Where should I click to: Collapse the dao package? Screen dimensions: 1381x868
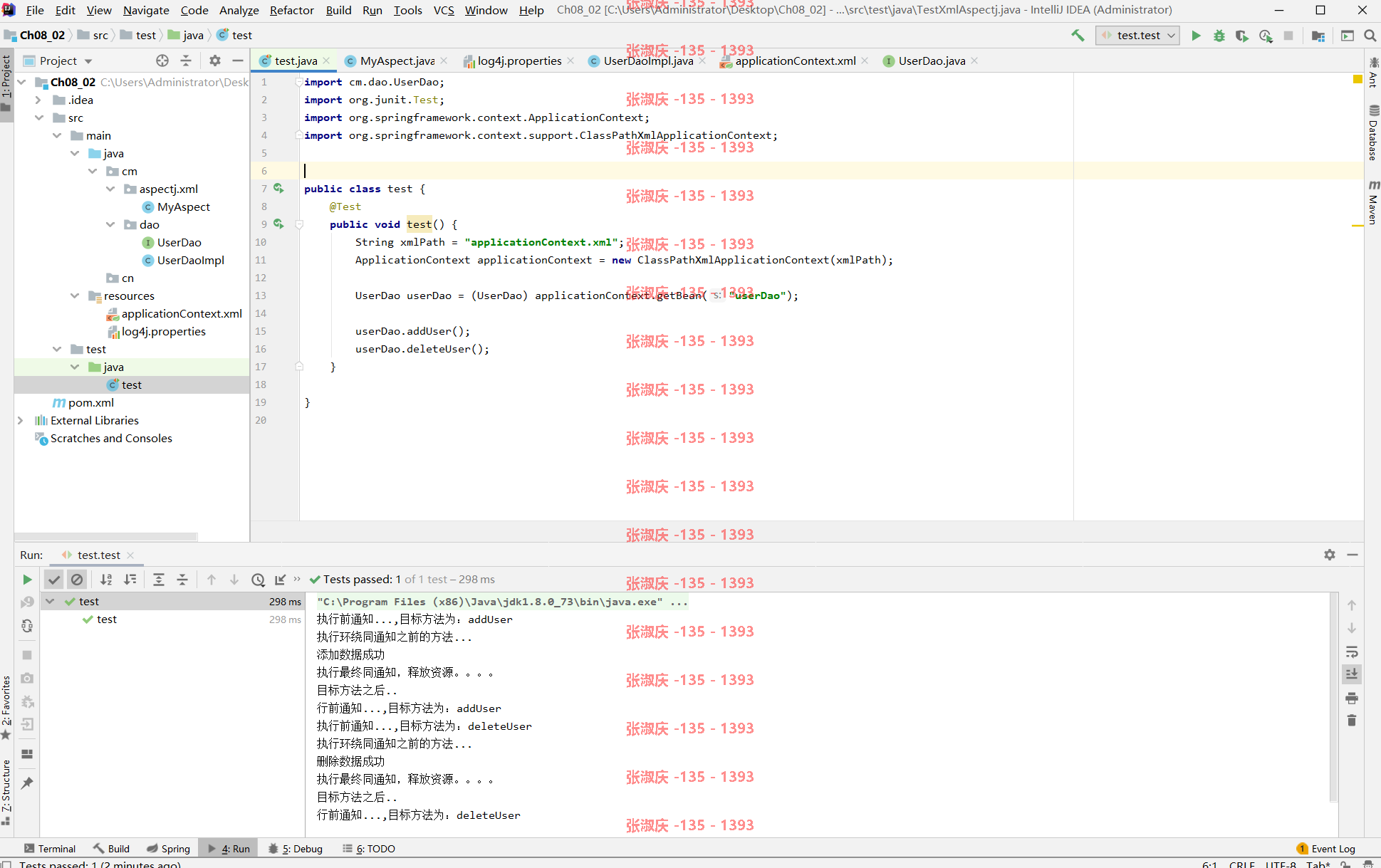[110, 224]
